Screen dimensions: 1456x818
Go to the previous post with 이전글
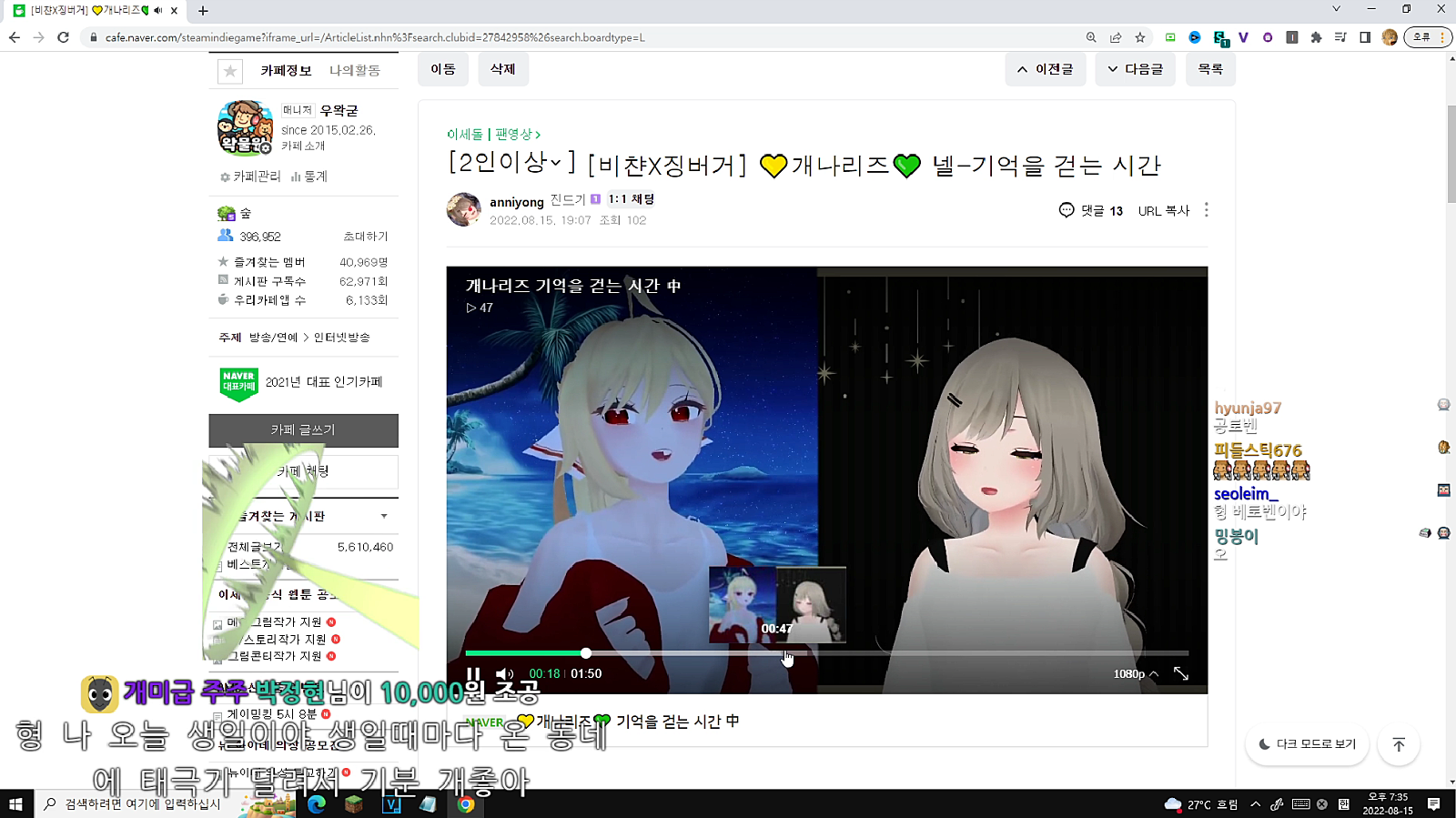pyautogui.click(x=1045, y=69)
